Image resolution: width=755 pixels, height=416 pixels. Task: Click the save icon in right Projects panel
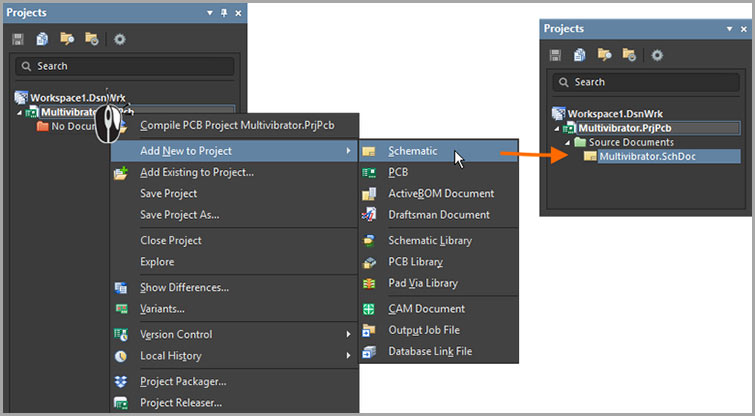555,55
